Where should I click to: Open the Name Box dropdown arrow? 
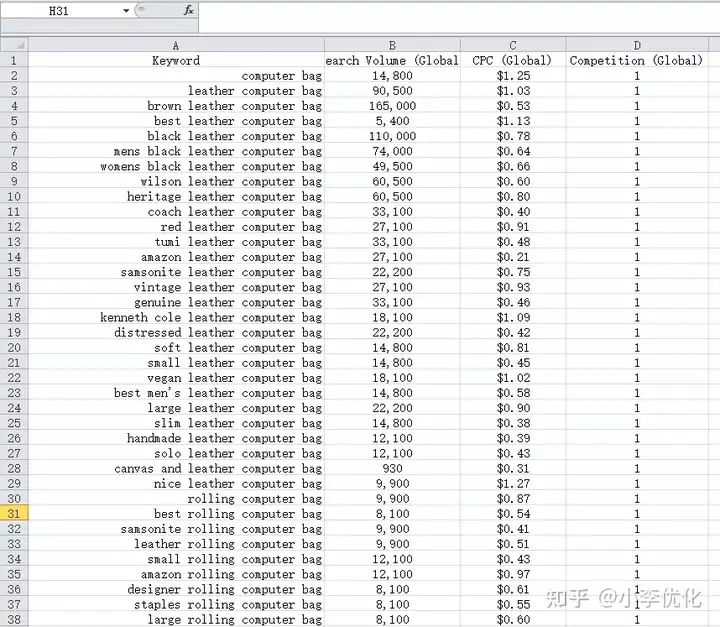(126, 11)
